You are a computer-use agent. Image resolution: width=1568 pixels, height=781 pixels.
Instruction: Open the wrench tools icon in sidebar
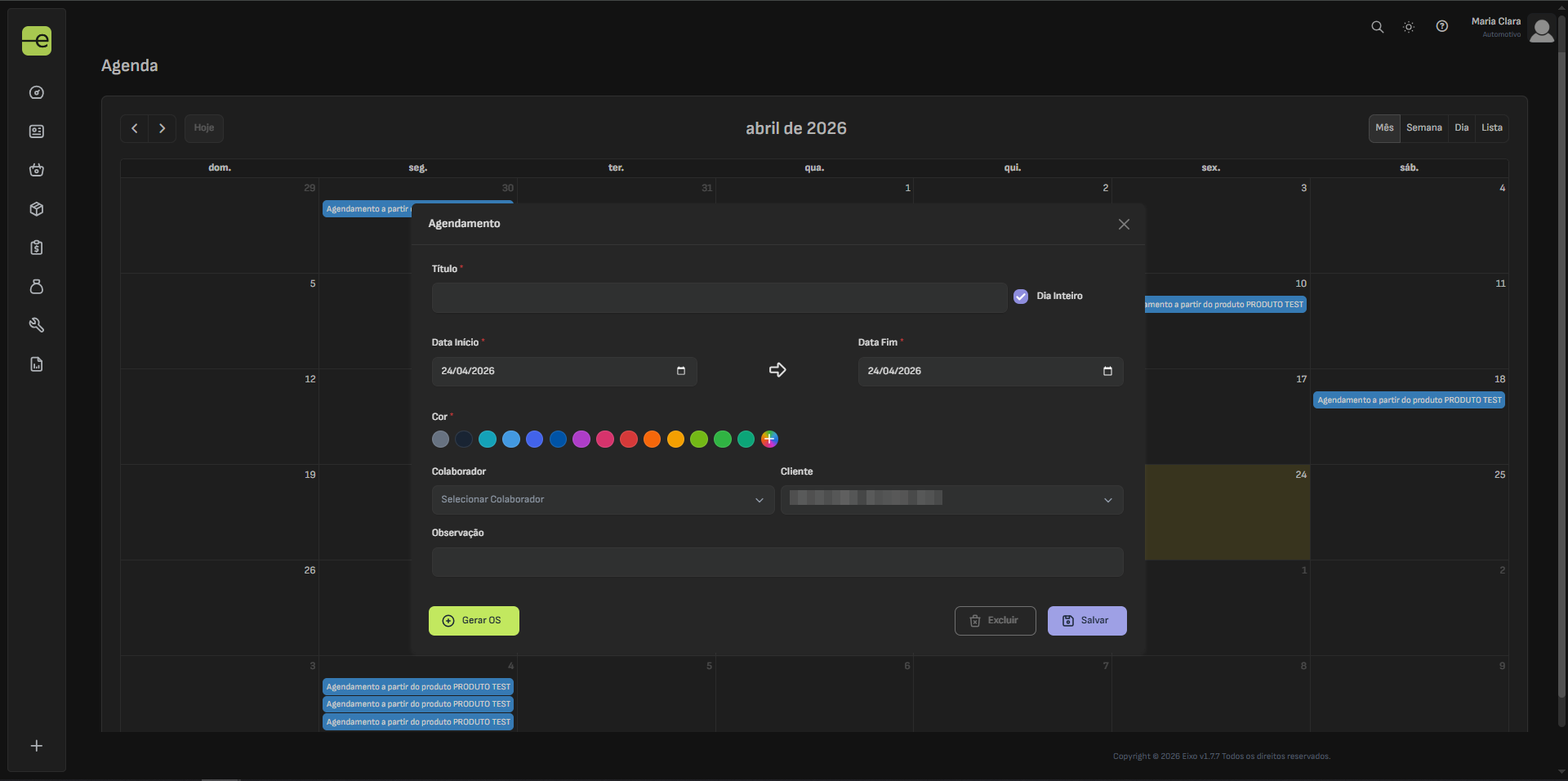pyautogui.click(x=37, y=325)
